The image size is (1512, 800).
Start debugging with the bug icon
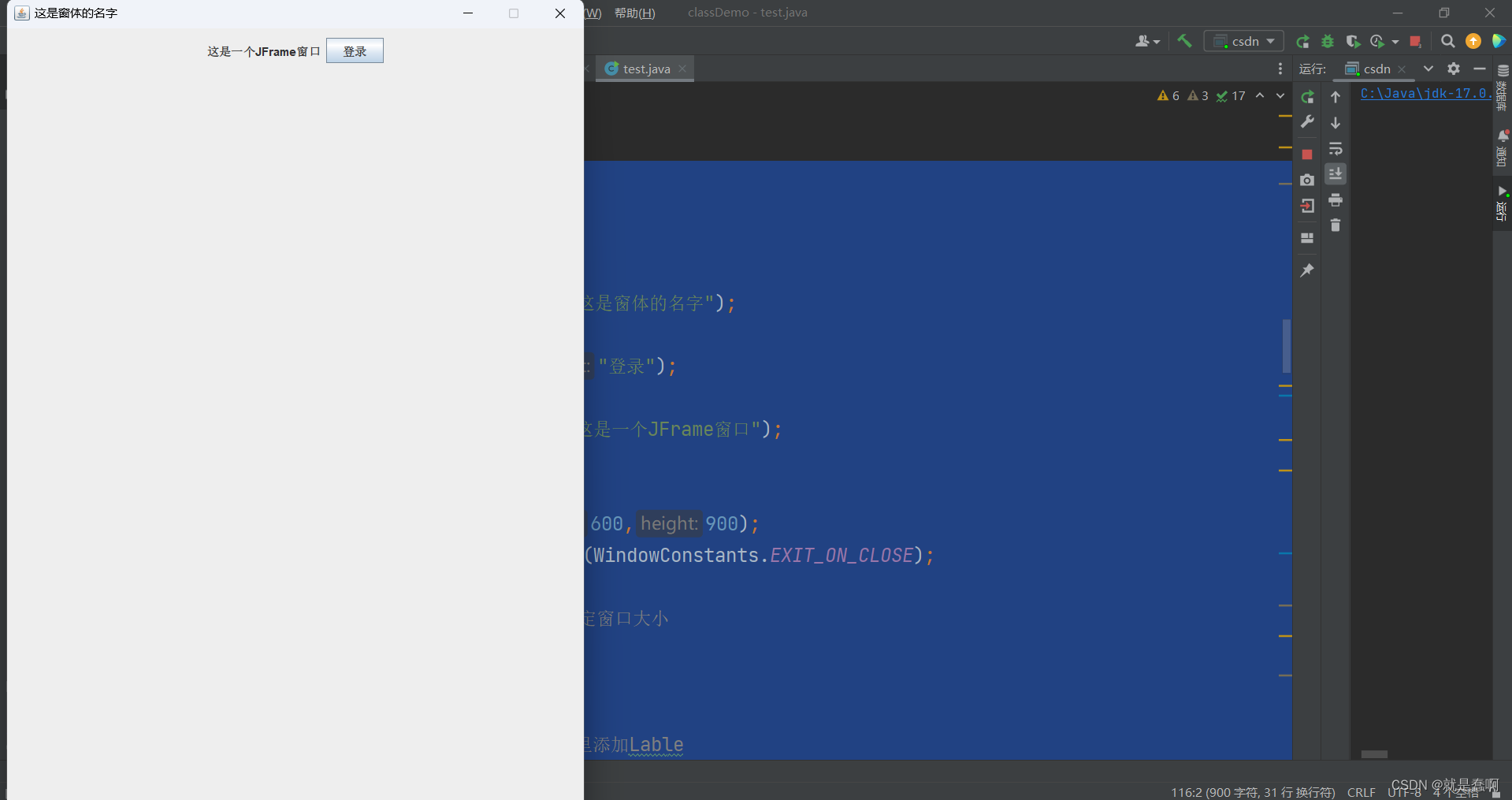coord(1327,41)
